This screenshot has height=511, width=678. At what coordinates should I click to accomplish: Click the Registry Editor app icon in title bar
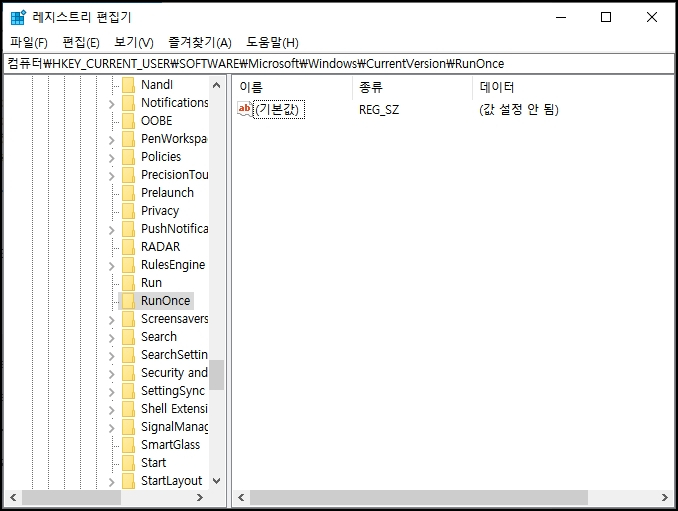point(18,17)
